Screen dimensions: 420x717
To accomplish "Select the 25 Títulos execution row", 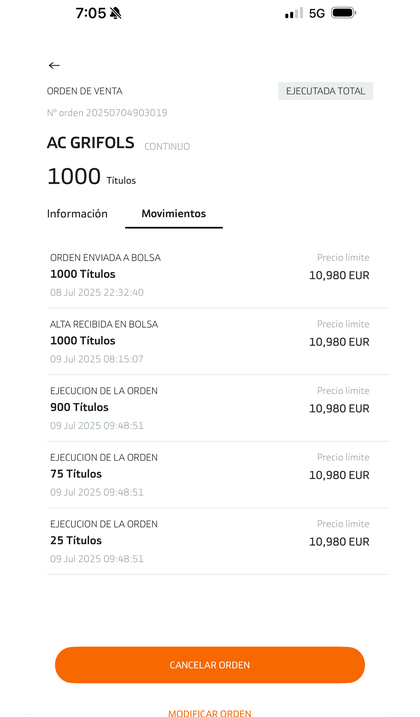I will click(218, 541).
